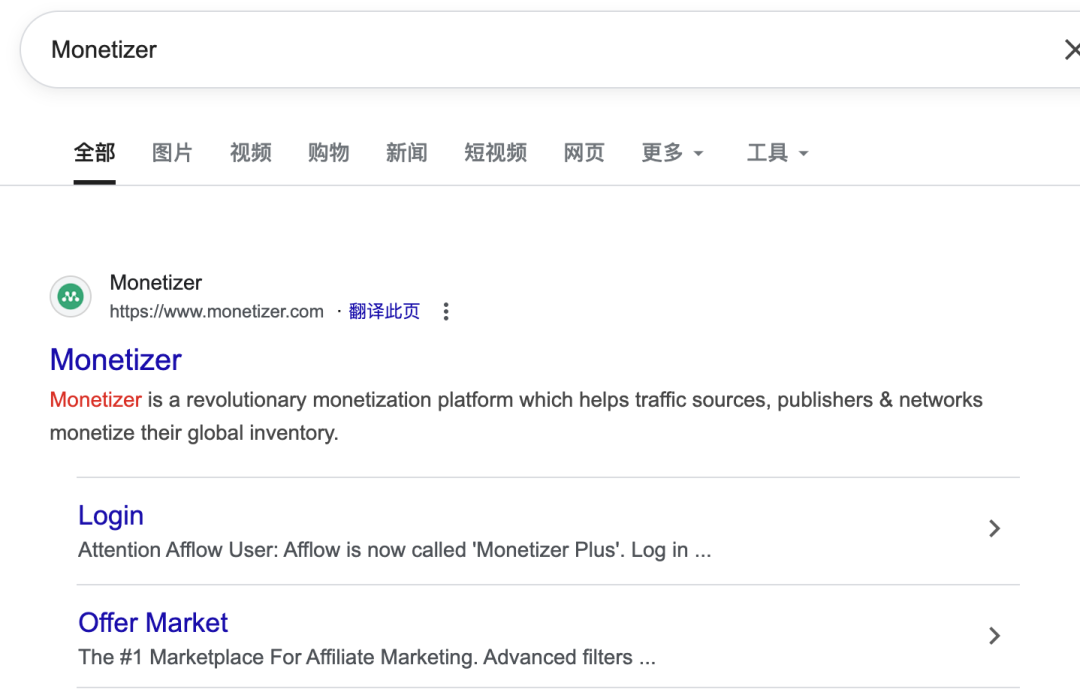Viewport: 1080px width, 692px height.
Task: Switch to the 图片 tab
Action: (172, 153)
